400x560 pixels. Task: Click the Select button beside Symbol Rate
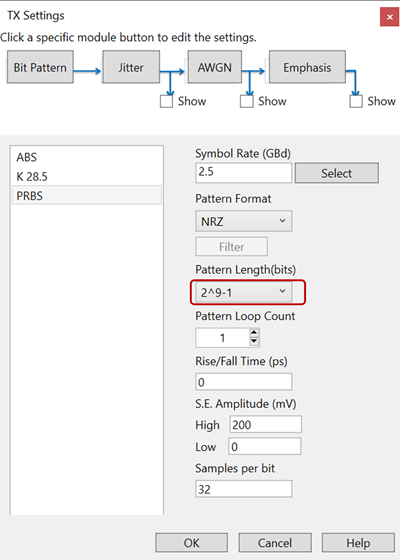336,173
